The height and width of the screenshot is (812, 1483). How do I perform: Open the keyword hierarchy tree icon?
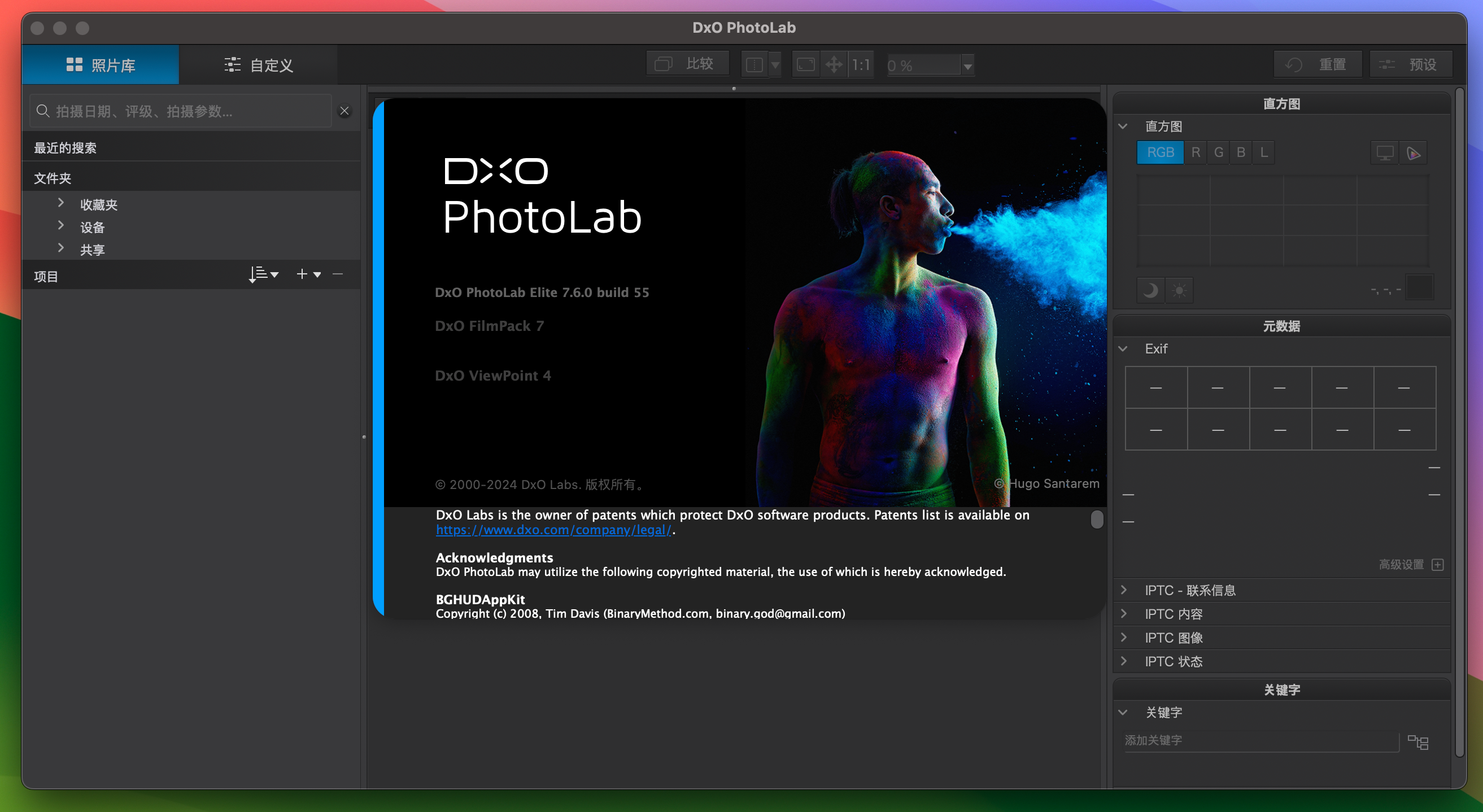pos(1418,743)
